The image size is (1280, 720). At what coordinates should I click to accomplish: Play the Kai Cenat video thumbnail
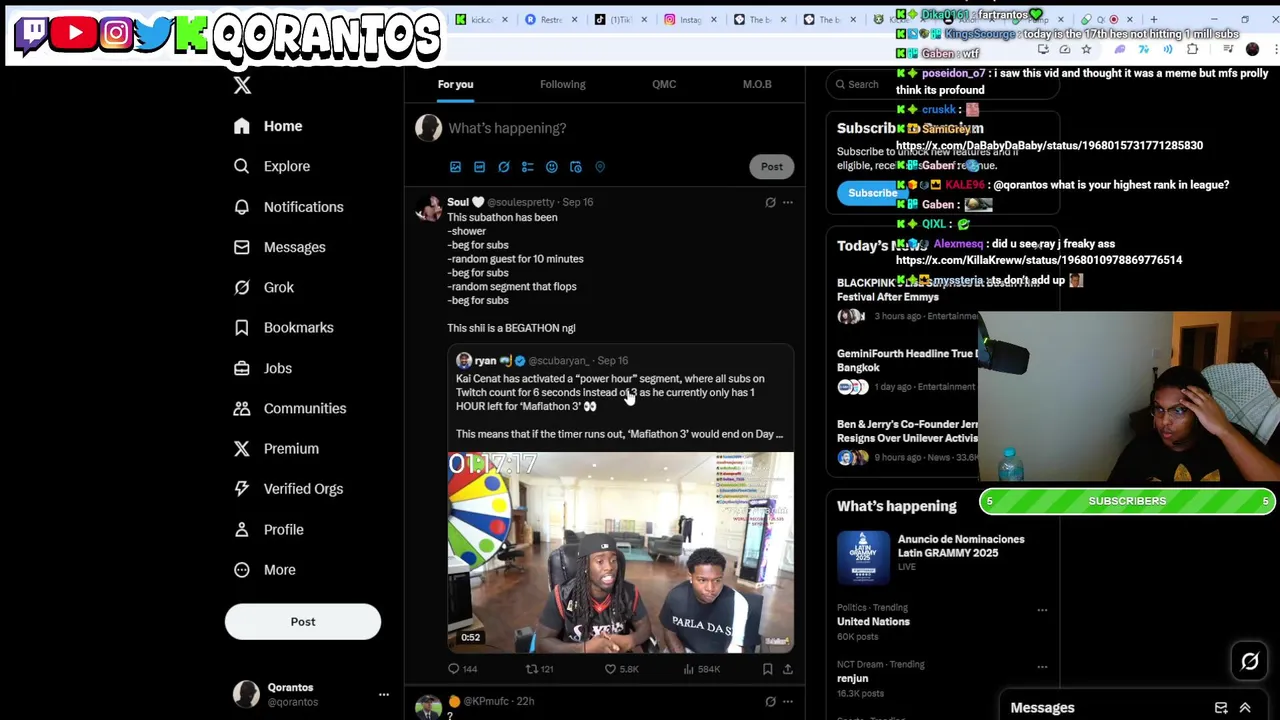tap(620, 552)
